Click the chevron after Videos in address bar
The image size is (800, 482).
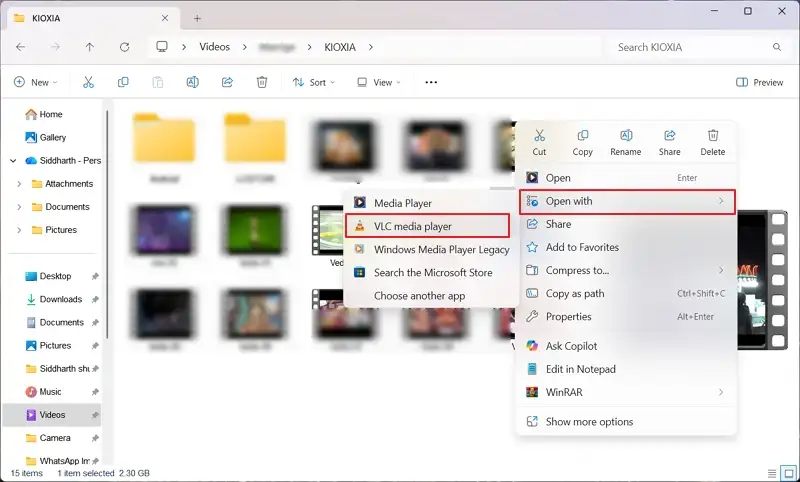(x=244, y=47)
